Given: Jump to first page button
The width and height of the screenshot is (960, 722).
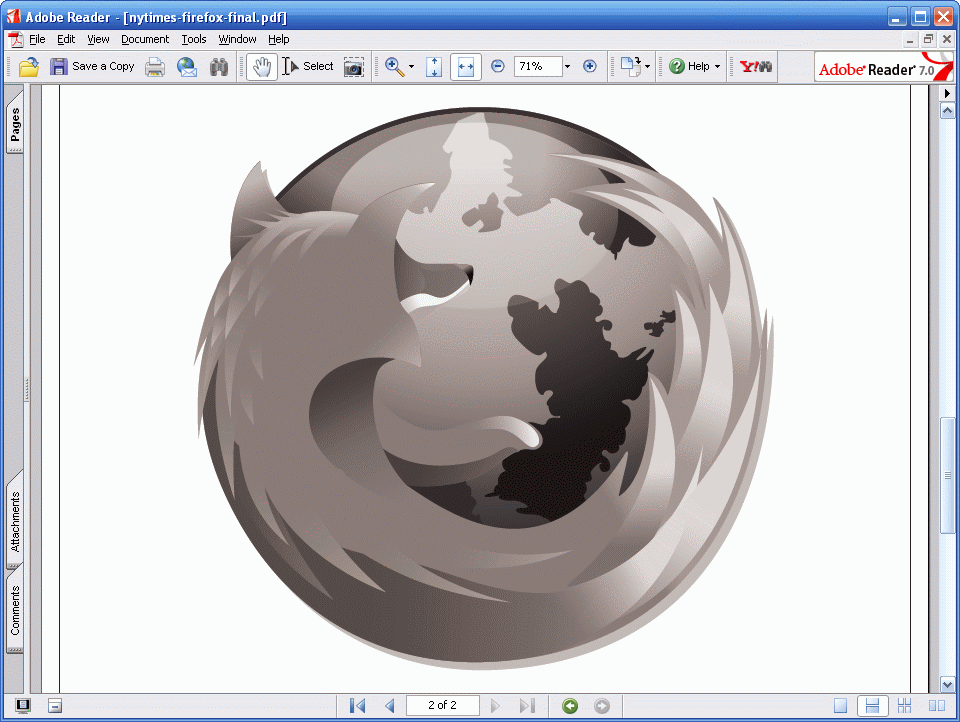Looking at the screenshot, I should (x=358, y=706).
